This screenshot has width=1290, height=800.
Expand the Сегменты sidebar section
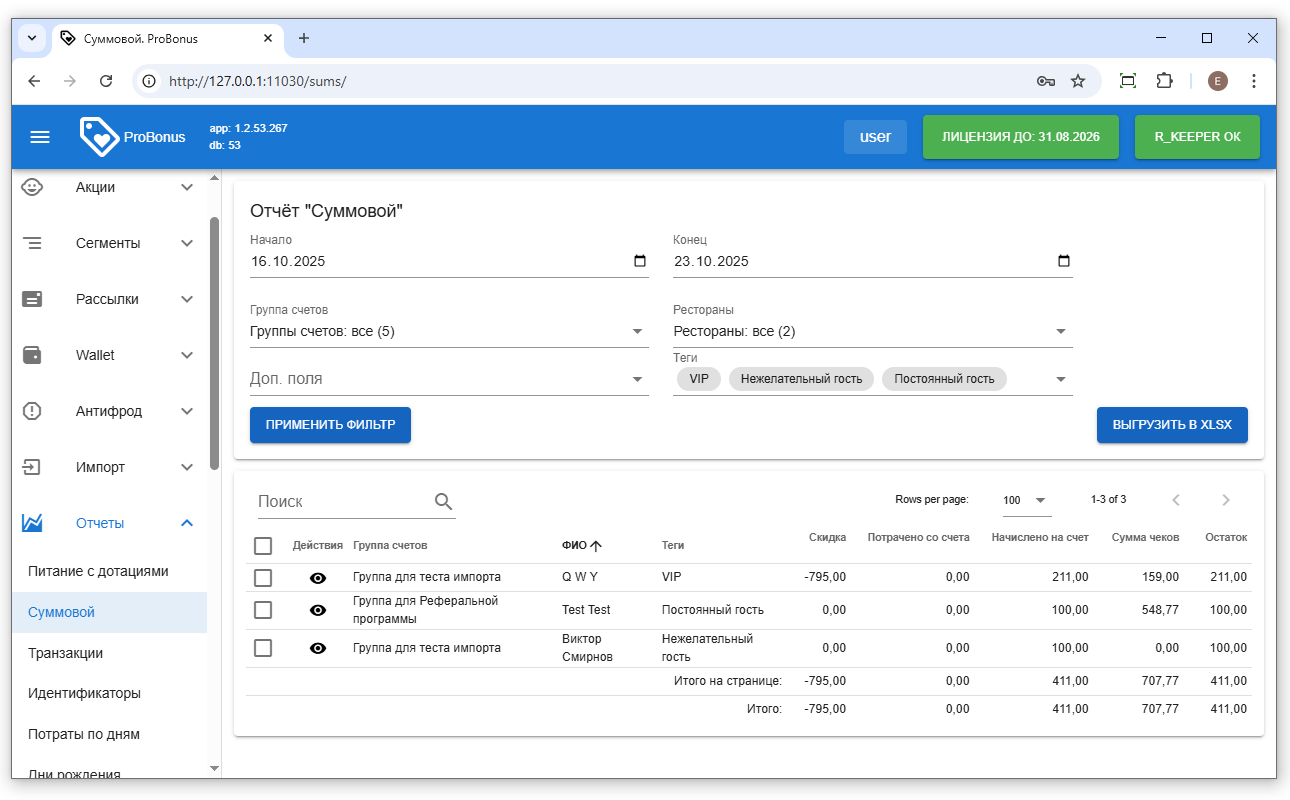pos(108,243)
